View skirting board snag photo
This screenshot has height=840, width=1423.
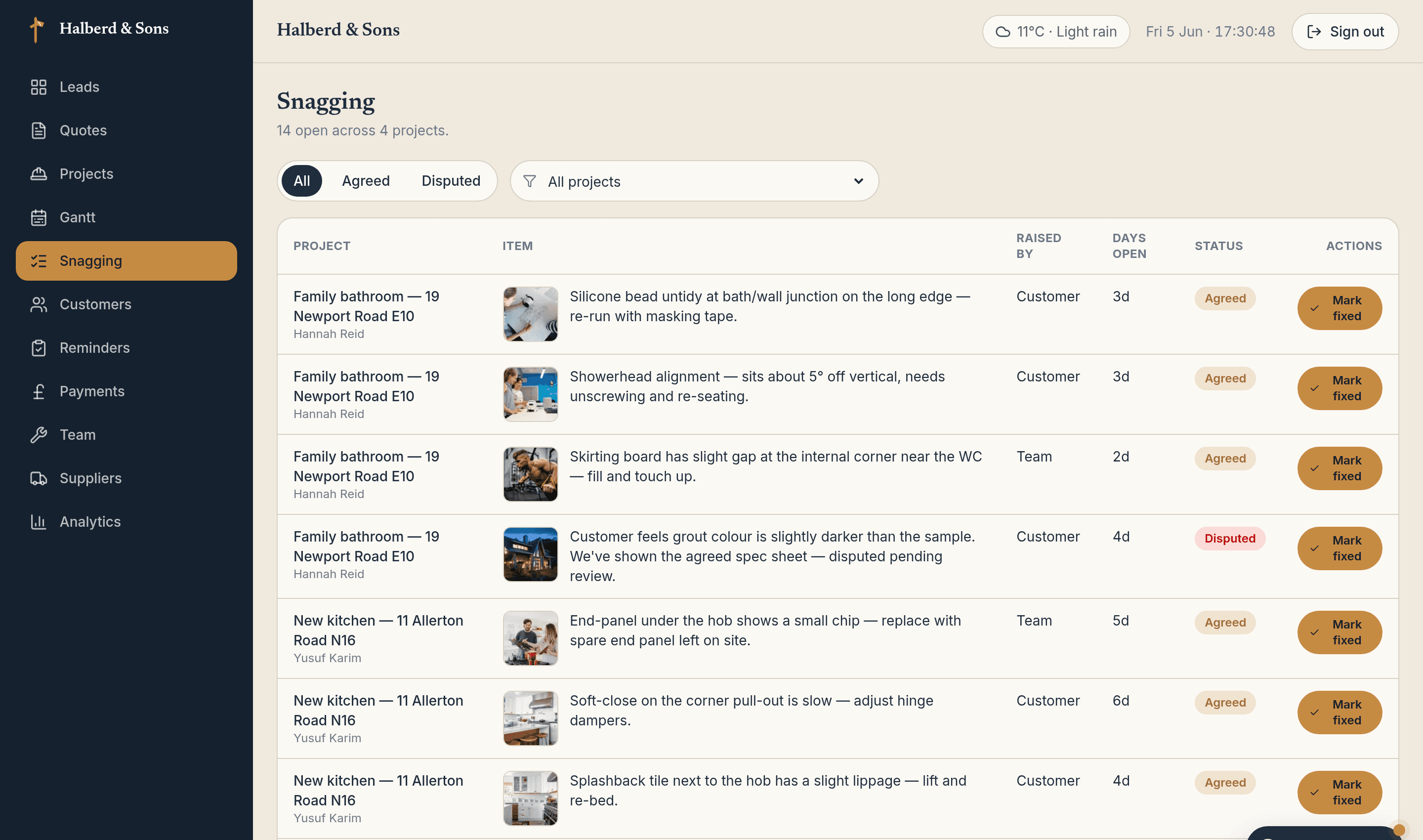point(530,474)
